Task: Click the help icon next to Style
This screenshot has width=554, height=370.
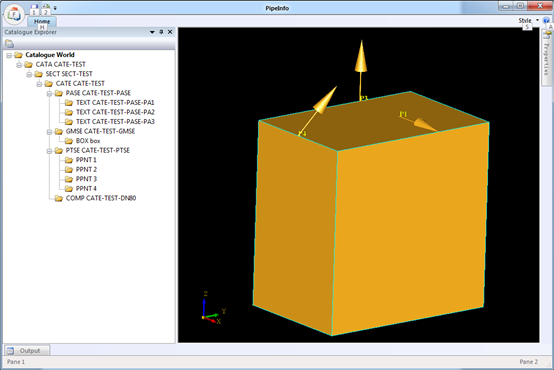Action: coord(546,20)
